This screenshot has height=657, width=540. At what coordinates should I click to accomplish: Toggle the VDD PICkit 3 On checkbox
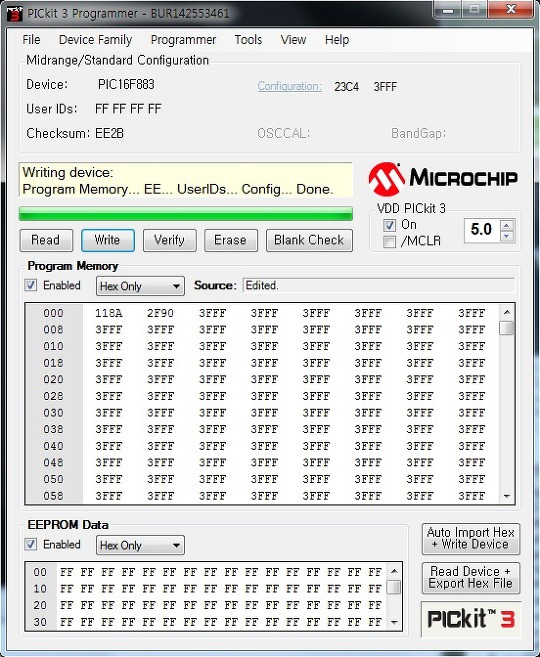point(389,225)
